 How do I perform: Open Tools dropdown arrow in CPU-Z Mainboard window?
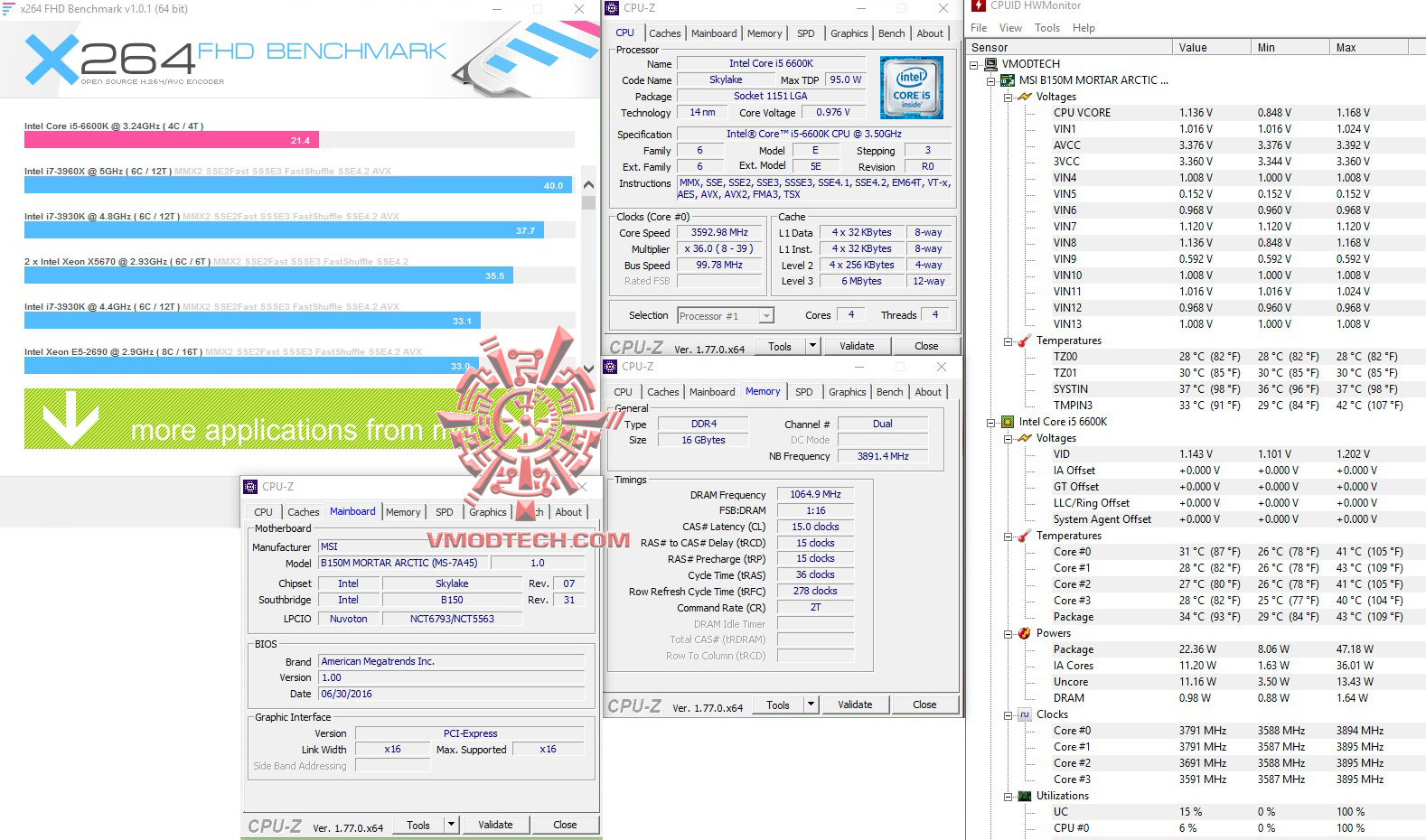click(451, 825)
